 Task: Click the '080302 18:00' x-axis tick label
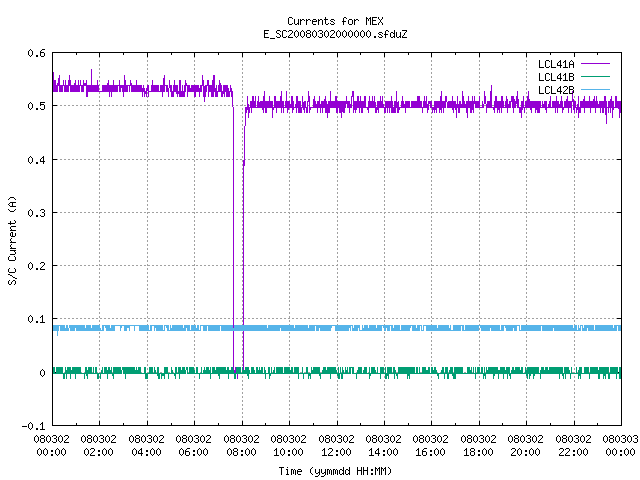478,446
